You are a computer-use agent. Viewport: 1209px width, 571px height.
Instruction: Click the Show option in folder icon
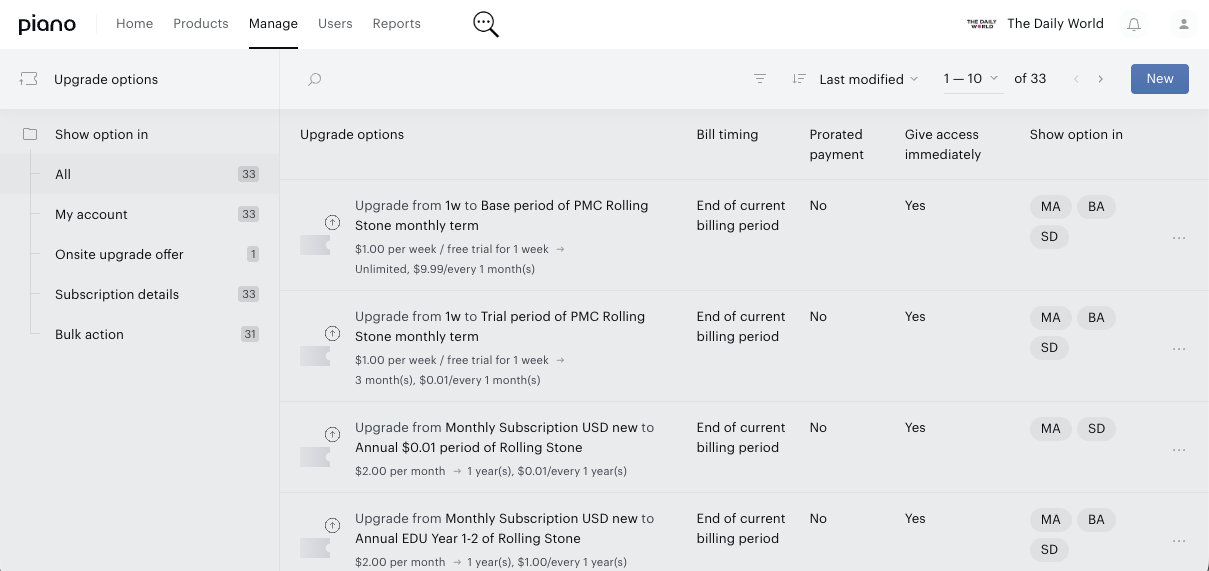point(30,134)
